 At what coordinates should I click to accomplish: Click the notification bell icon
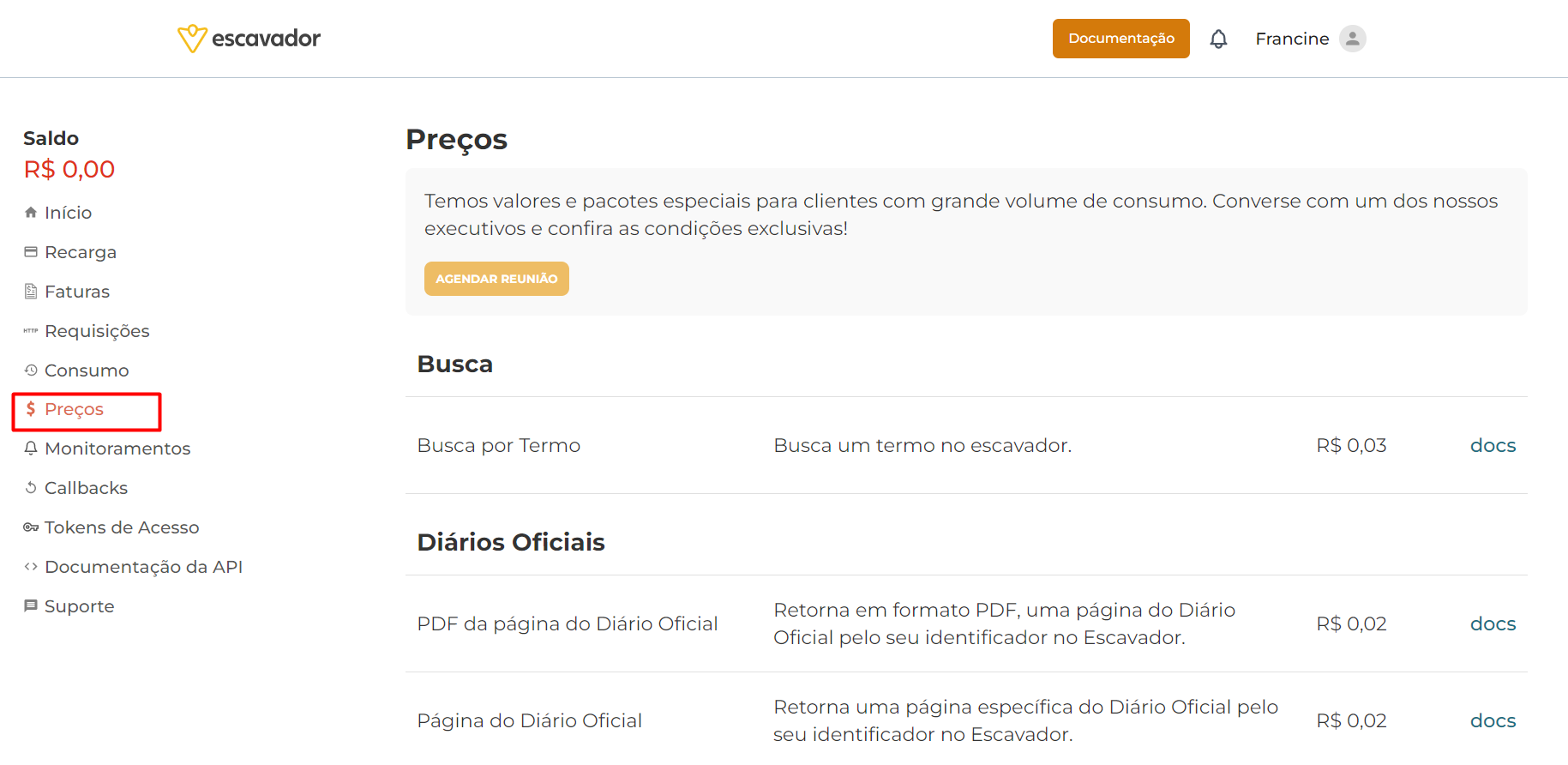click(x=1218, y=39)
